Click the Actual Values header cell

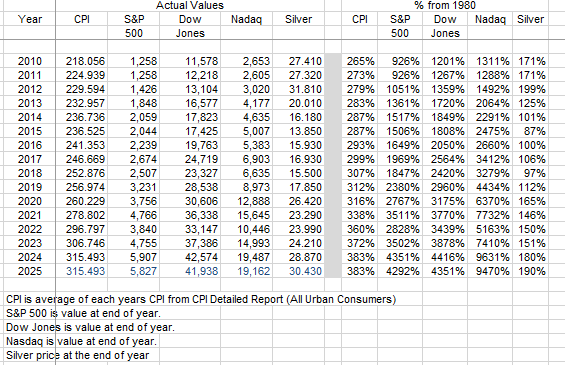(x=190, y=5)
